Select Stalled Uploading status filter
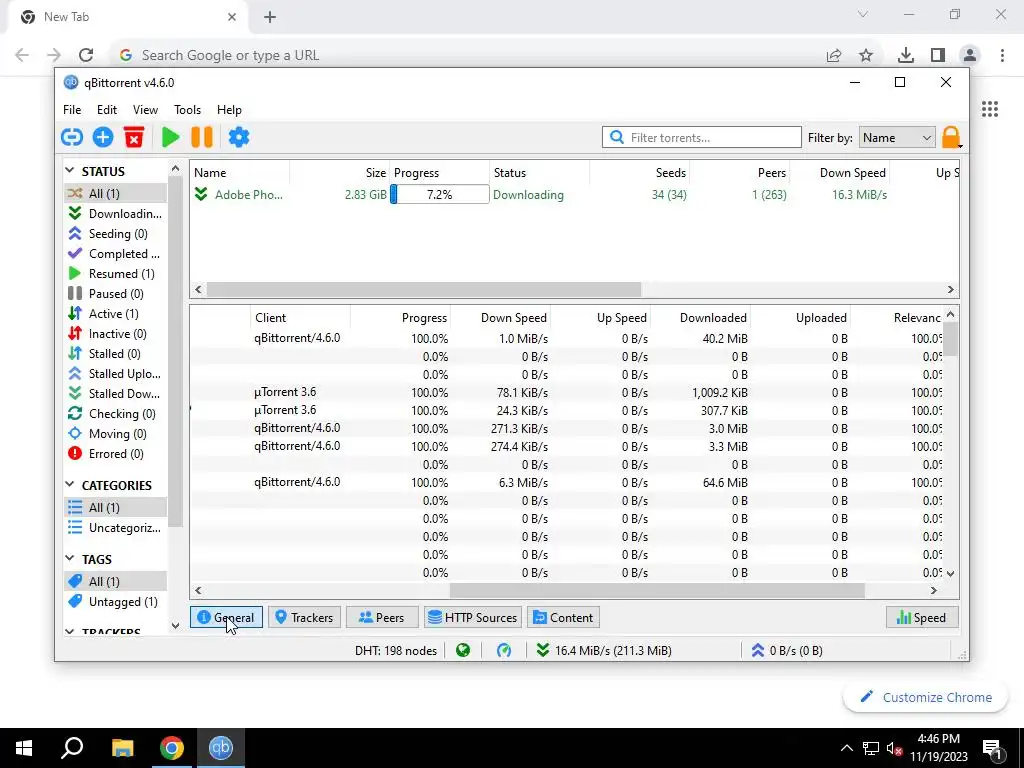Screen dimensions: 1024x768 pos(116,374)
